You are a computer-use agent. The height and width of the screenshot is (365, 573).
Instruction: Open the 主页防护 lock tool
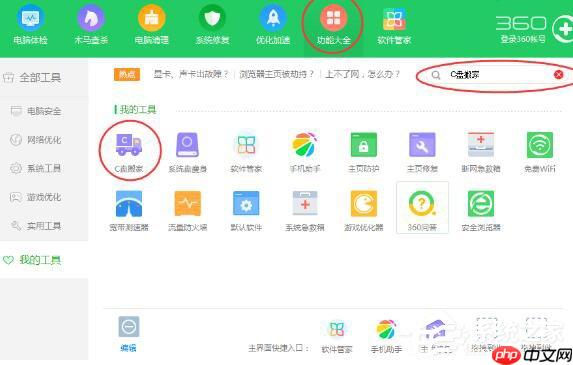(364, 152)
